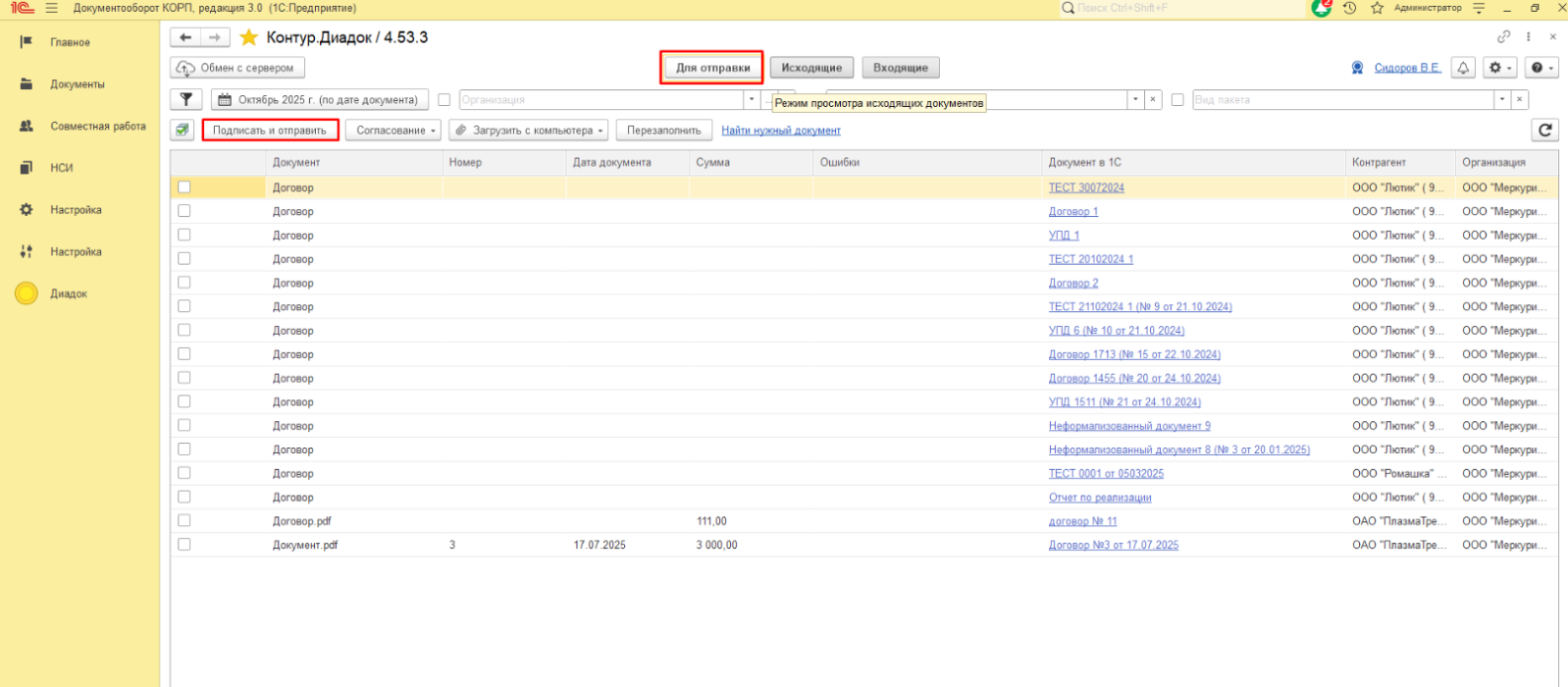Tick the checkbox for Документ.pdf row

tap(184, 545)
